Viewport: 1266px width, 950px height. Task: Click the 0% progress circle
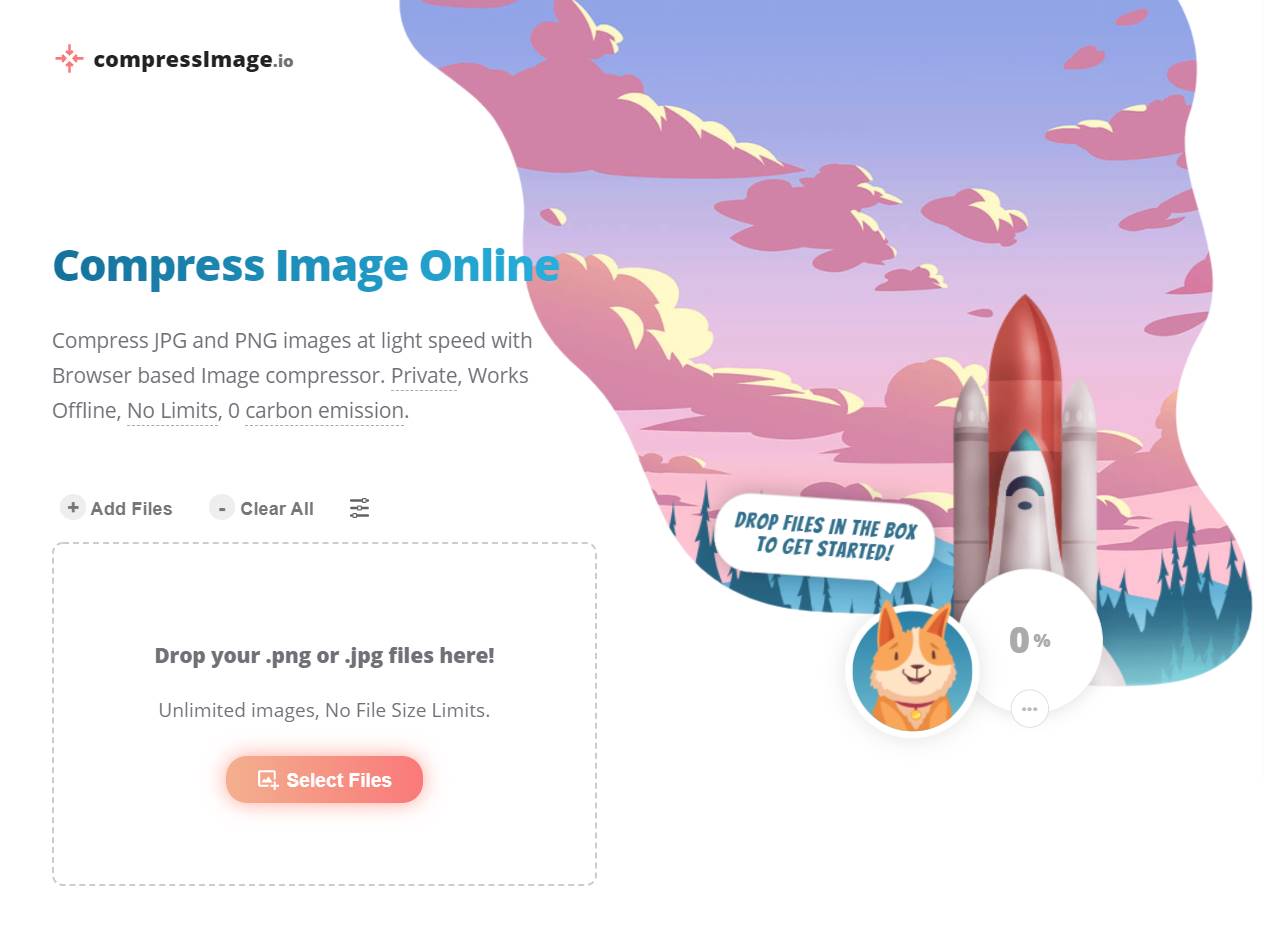[1030, 640]
